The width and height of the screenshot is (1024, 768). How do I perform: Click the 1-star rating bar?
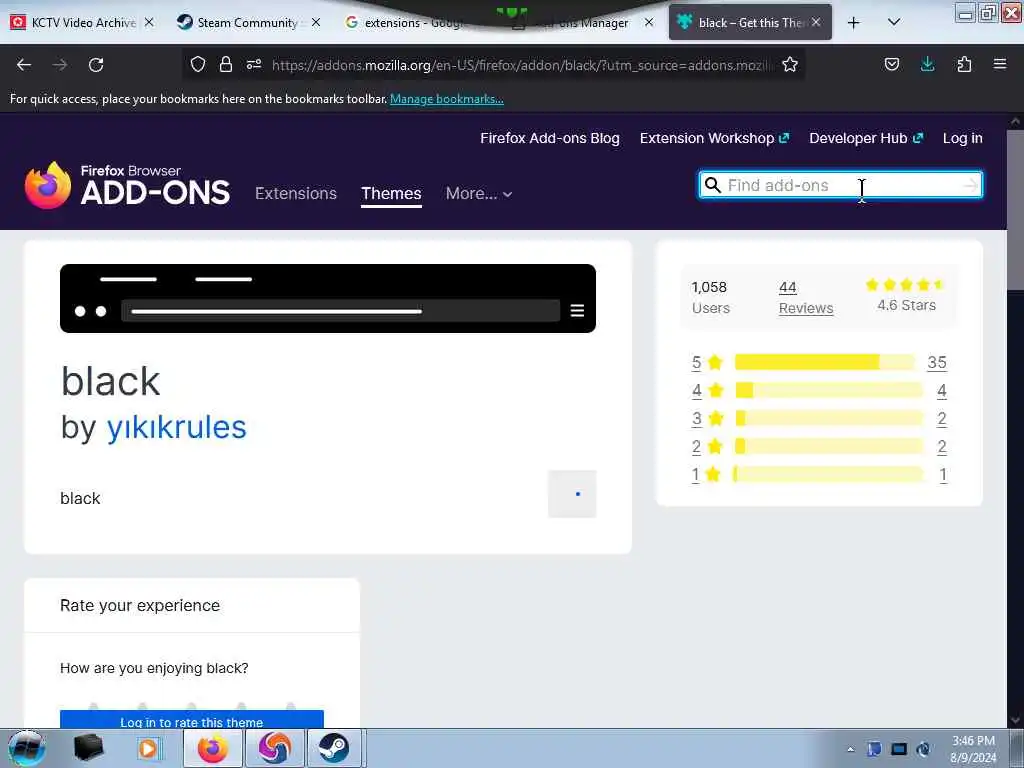(829, 475)
